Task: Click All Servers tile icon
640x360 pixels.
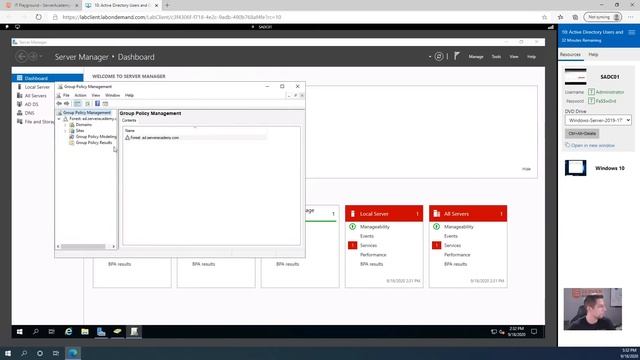Action: coord(437,213)
